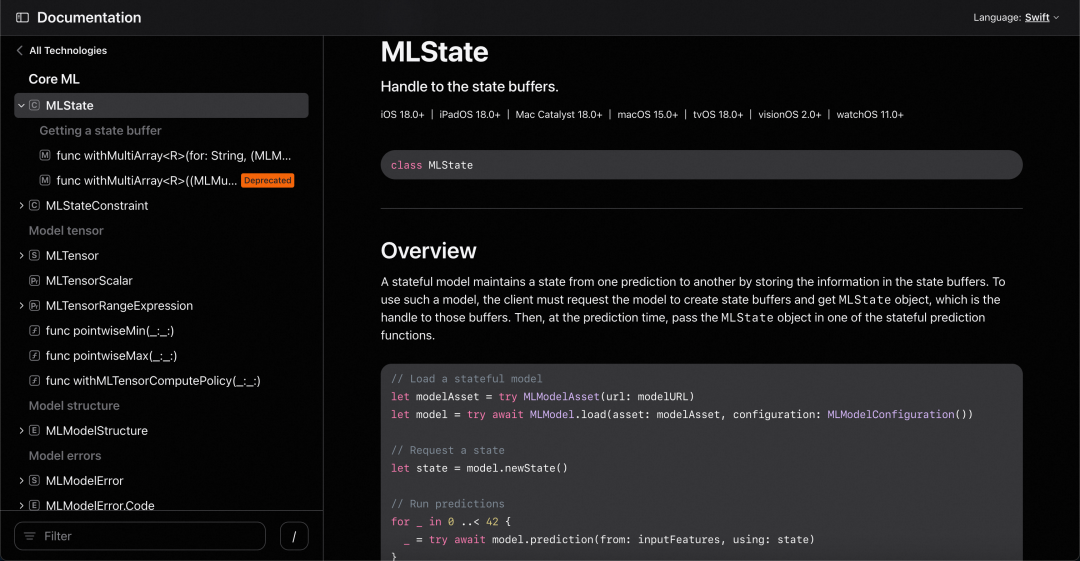Viewport: 1080px width, 561px height.
Task: Click the 'Model tensor' group label
Action: coord(66,230)
